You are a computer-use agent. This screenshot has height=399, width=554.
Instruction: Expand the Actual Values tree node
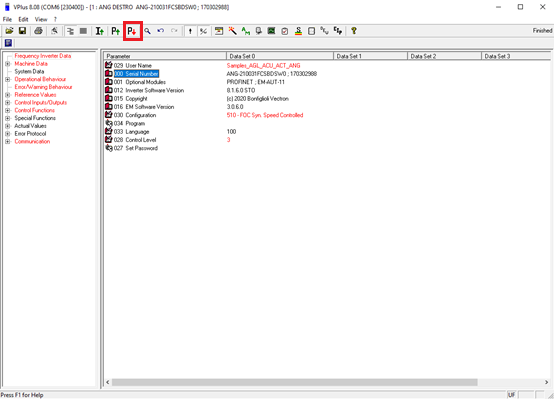[x=7, y=126]
